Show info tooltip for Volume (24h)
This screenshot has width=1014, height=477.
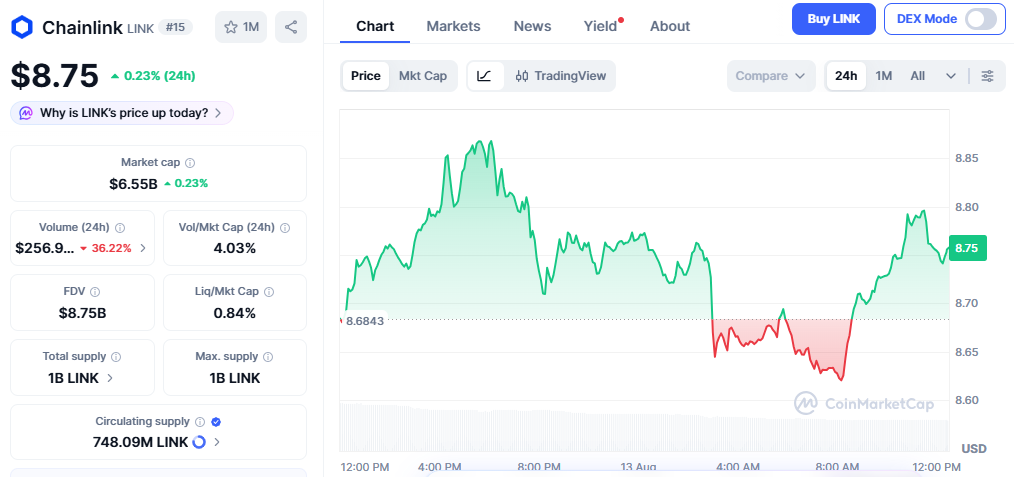tap(120, 228)
